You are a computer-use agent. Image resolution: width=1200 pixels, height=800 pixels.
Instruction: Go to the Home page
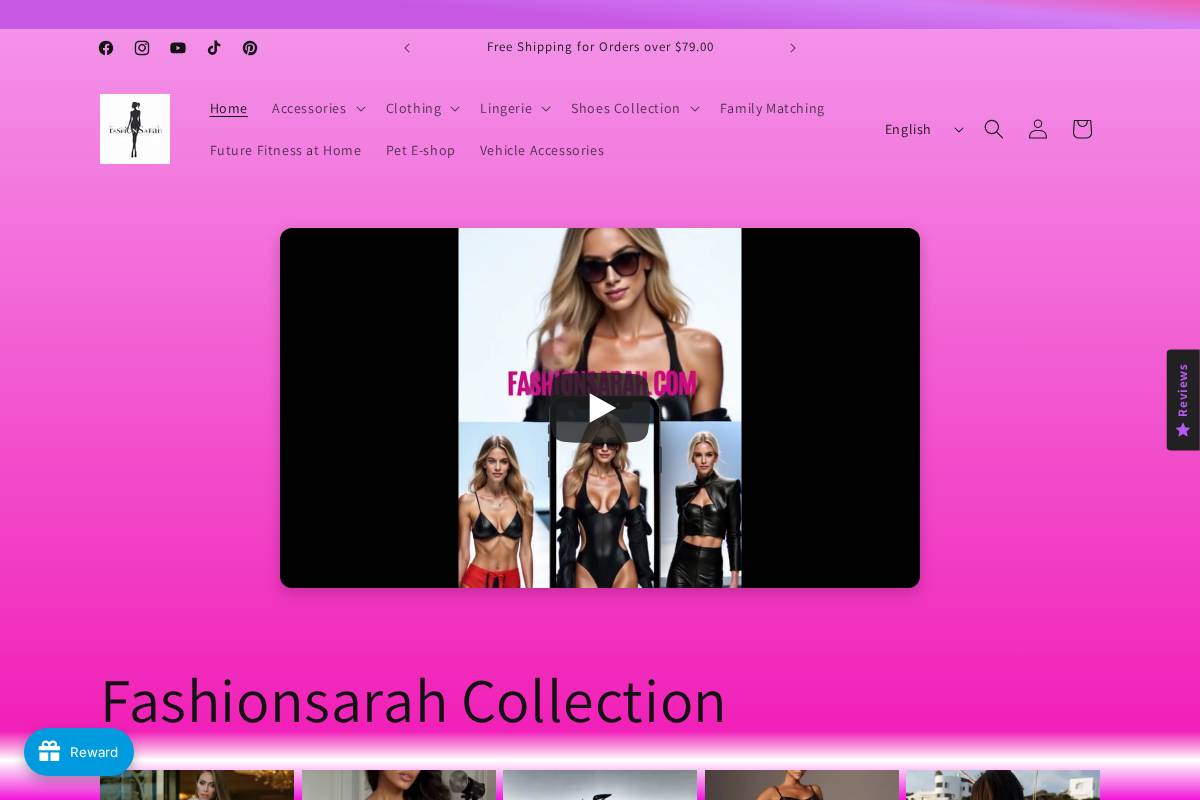coord(229,108)
